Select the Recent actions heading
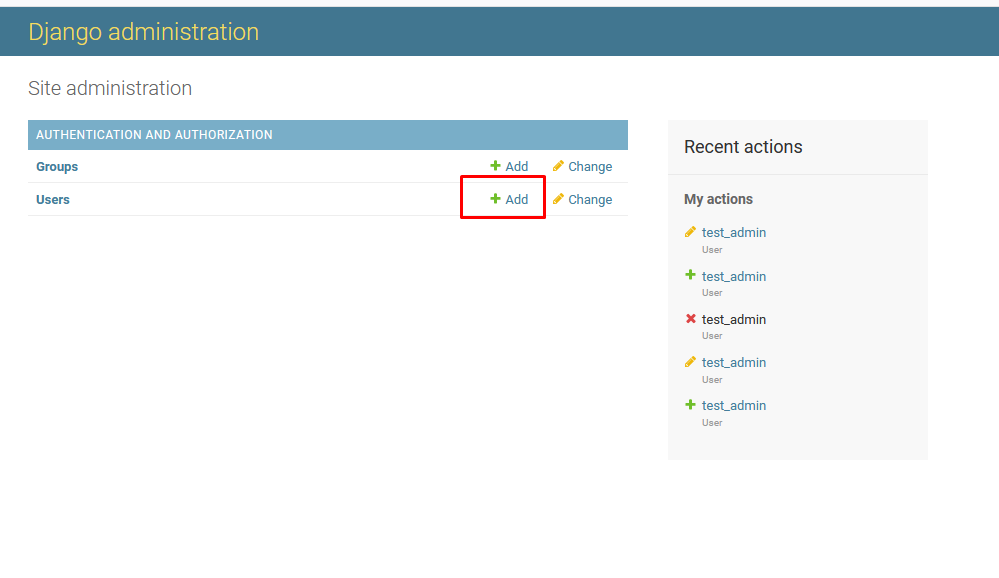Viewport: 999px width, 578px height. coord(743,147)
